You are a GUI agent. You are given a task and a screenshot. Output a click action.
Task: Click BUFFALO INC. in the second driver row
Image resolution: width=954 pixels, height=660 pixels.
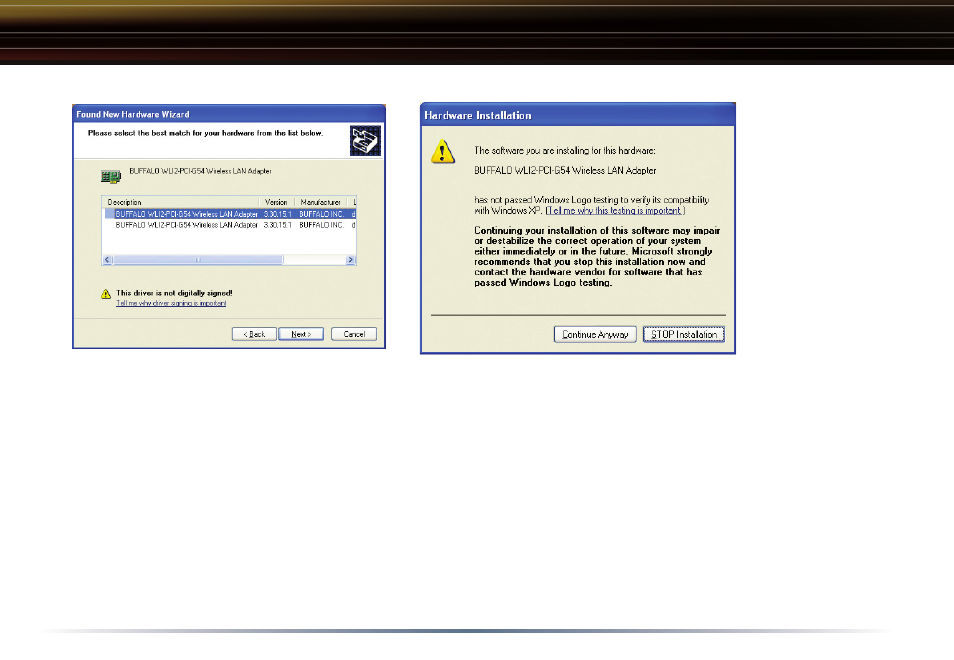322,225
